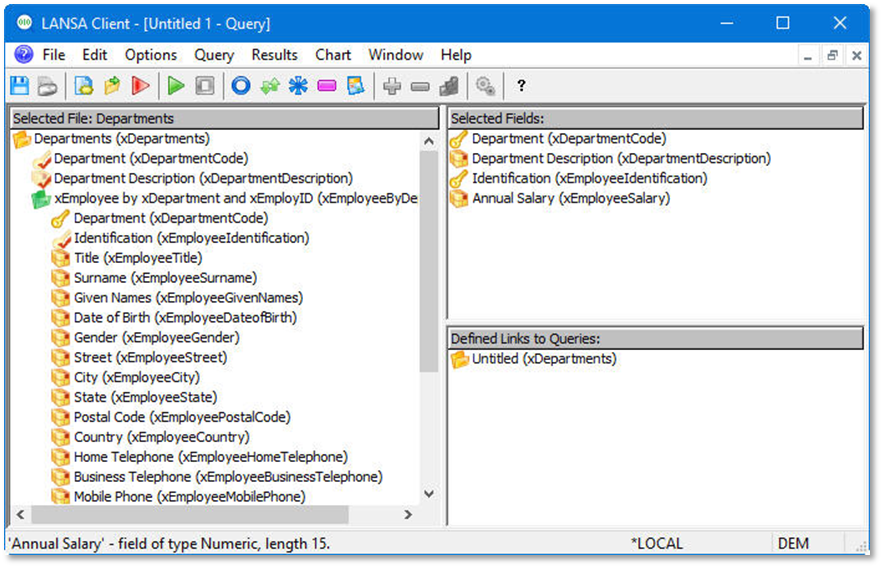Viewport: 882px width, 567px height.
Task: Click the gray plus toolbar icon
Action: coord(392,86)
